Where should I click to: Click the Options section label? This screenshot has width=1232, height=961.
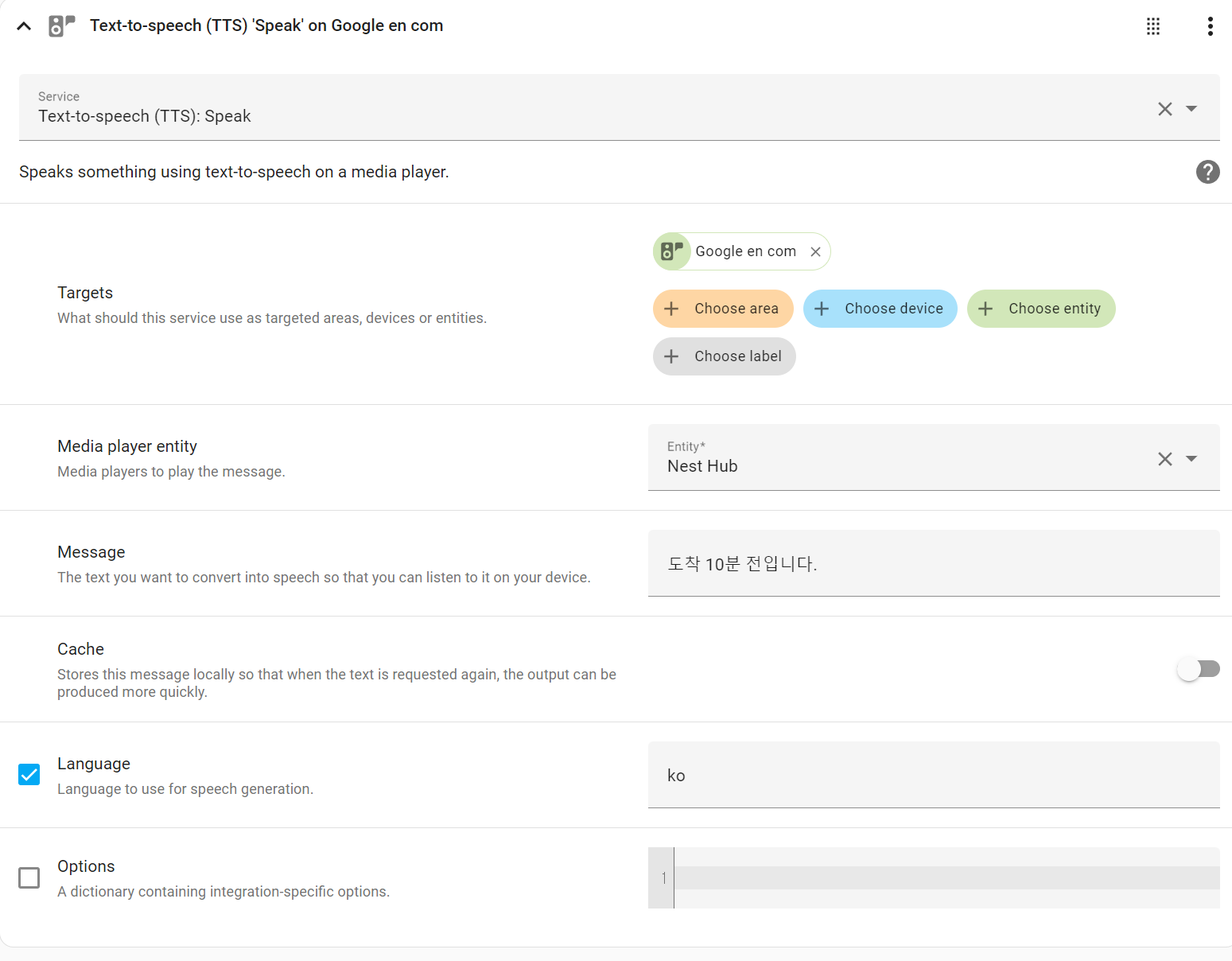[x=86, y=866]
